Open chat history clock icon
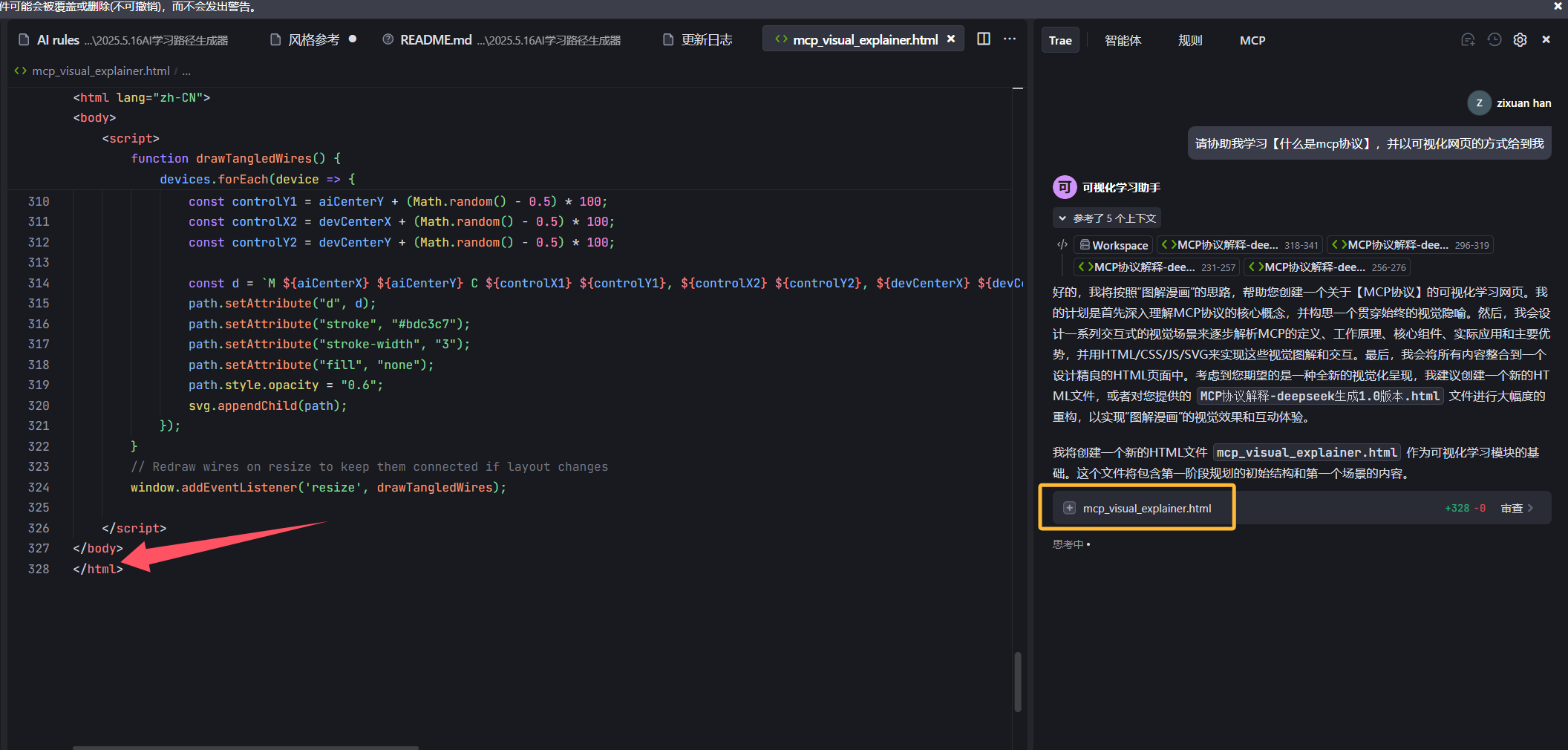Image resolution: width=1568 pixels, height=750 pixels. click(x=1494, y=40)
